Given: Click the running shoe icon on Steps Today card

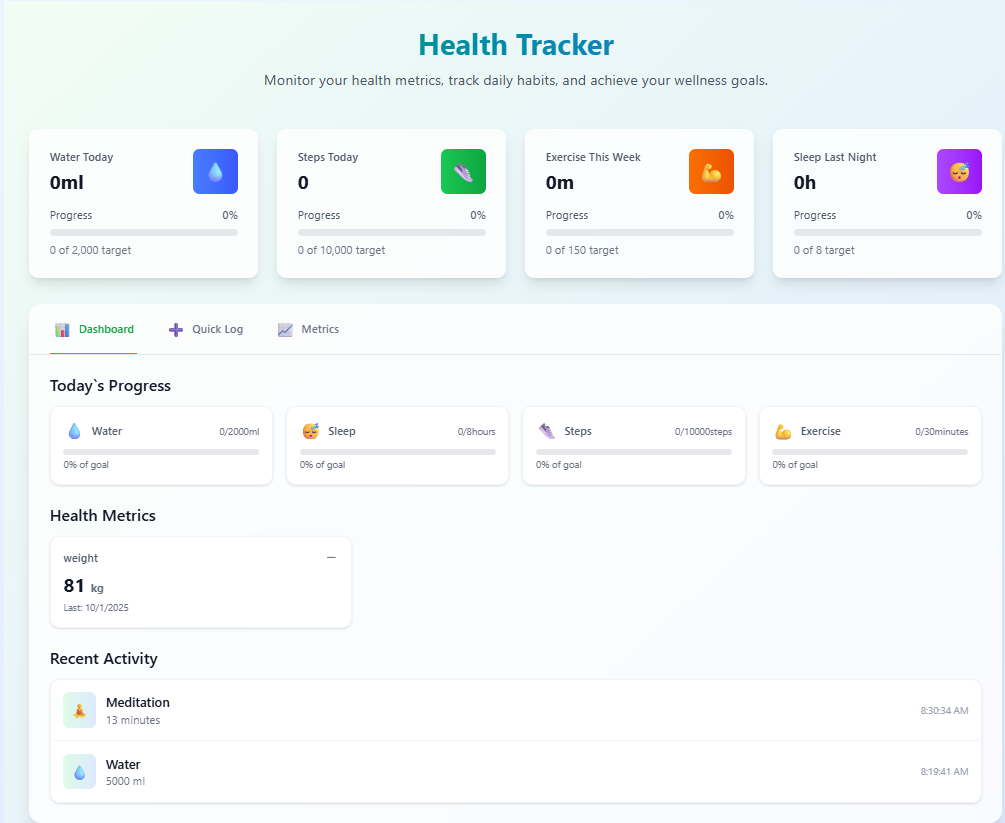Looking at the screenshot, I should pyautogui.click(x=463, y=171).
